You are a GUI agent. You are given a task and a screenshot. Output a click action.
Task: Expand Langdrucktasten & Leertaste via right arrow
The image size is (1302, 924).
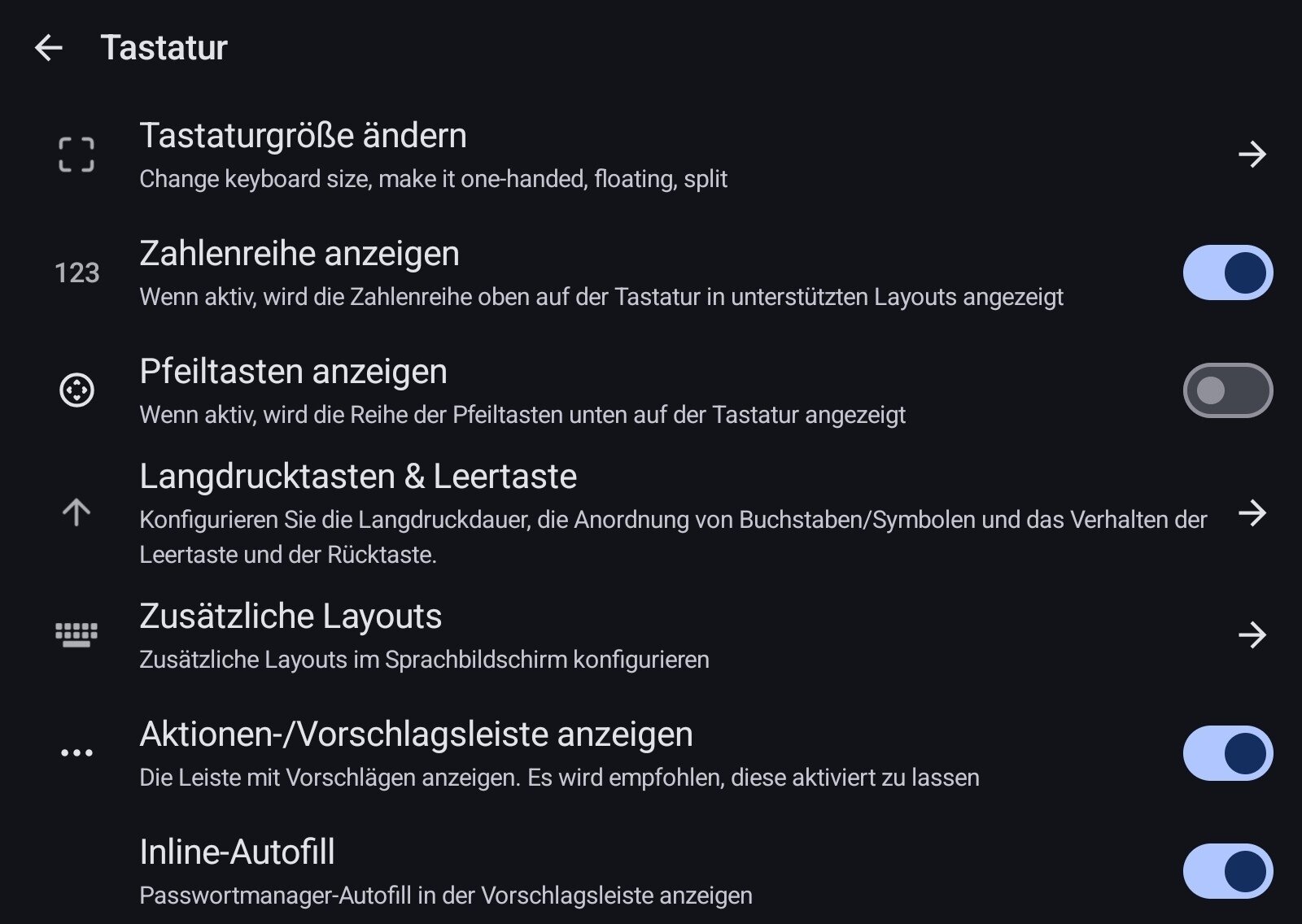tap(1252, 512)
